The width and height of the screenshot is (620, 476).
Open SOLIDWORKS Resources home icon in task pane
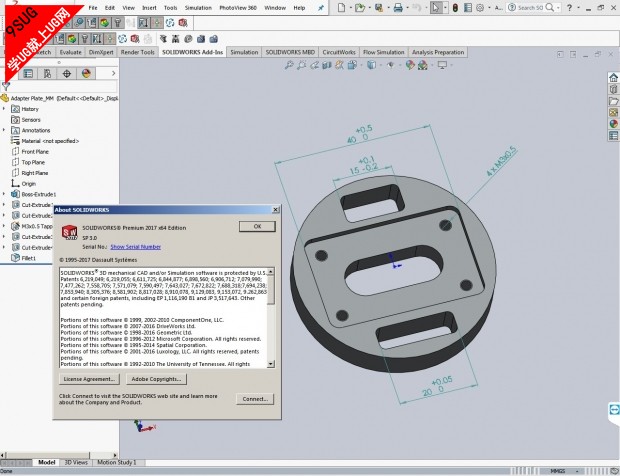pyautogui.click(x=613, y=77)
